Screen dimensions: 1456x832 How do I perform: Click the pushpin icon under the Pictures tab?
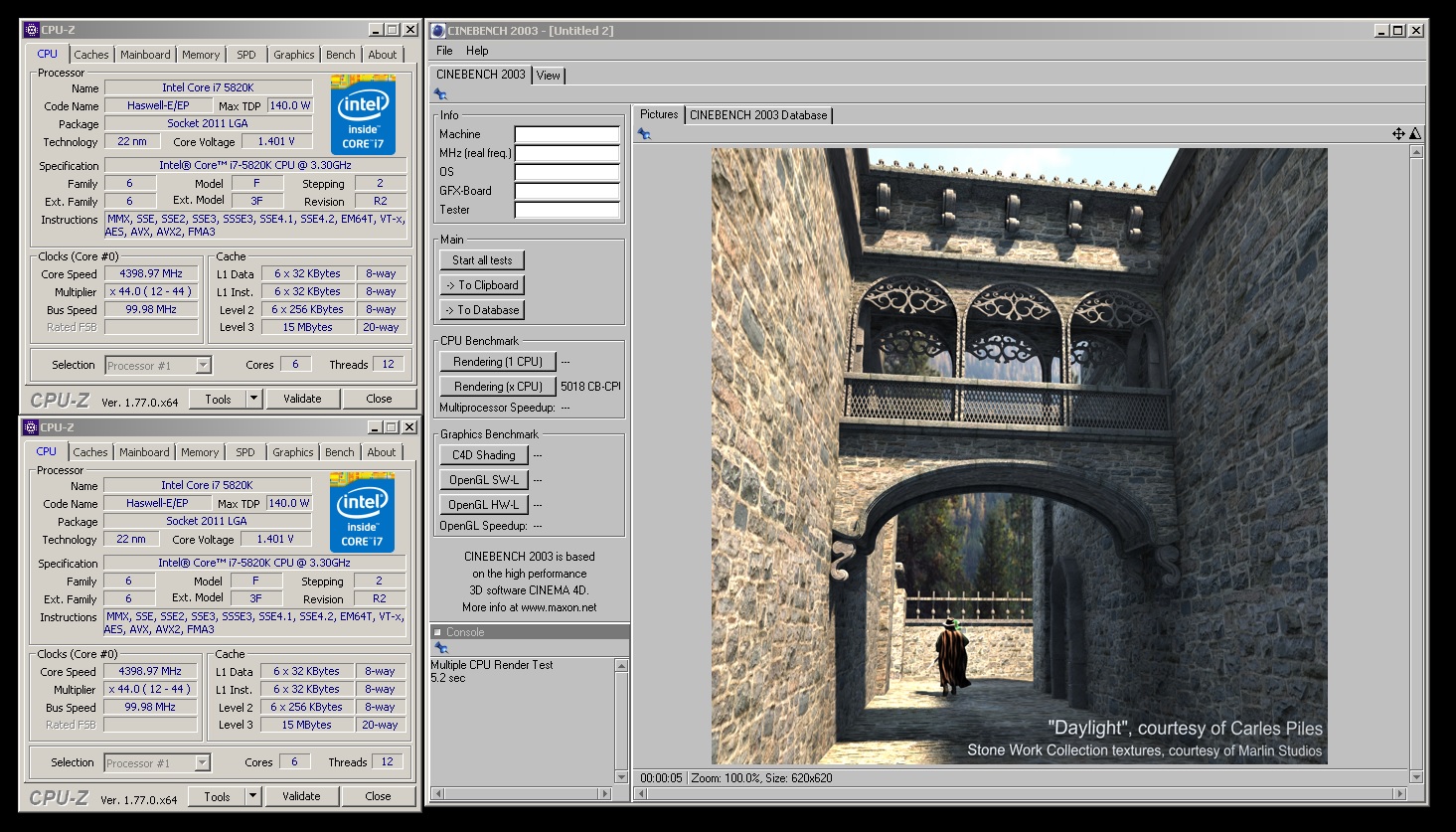(x=644, y=134)
